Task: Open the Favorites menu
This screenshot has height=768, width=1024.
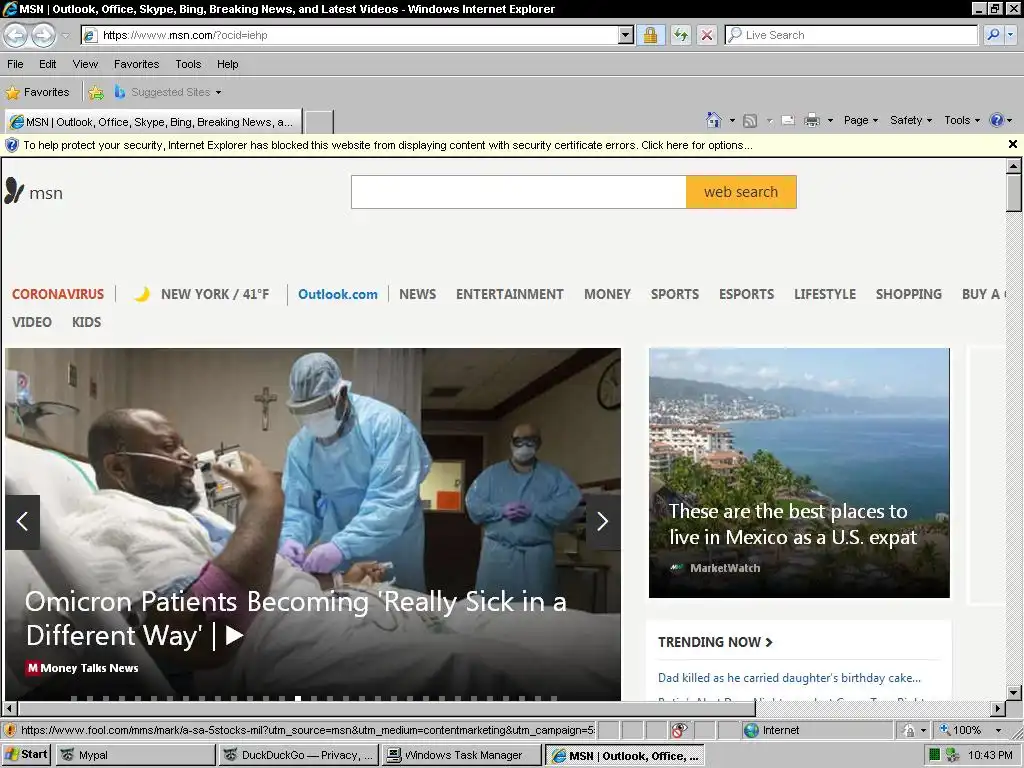Action: click(136, 64)
